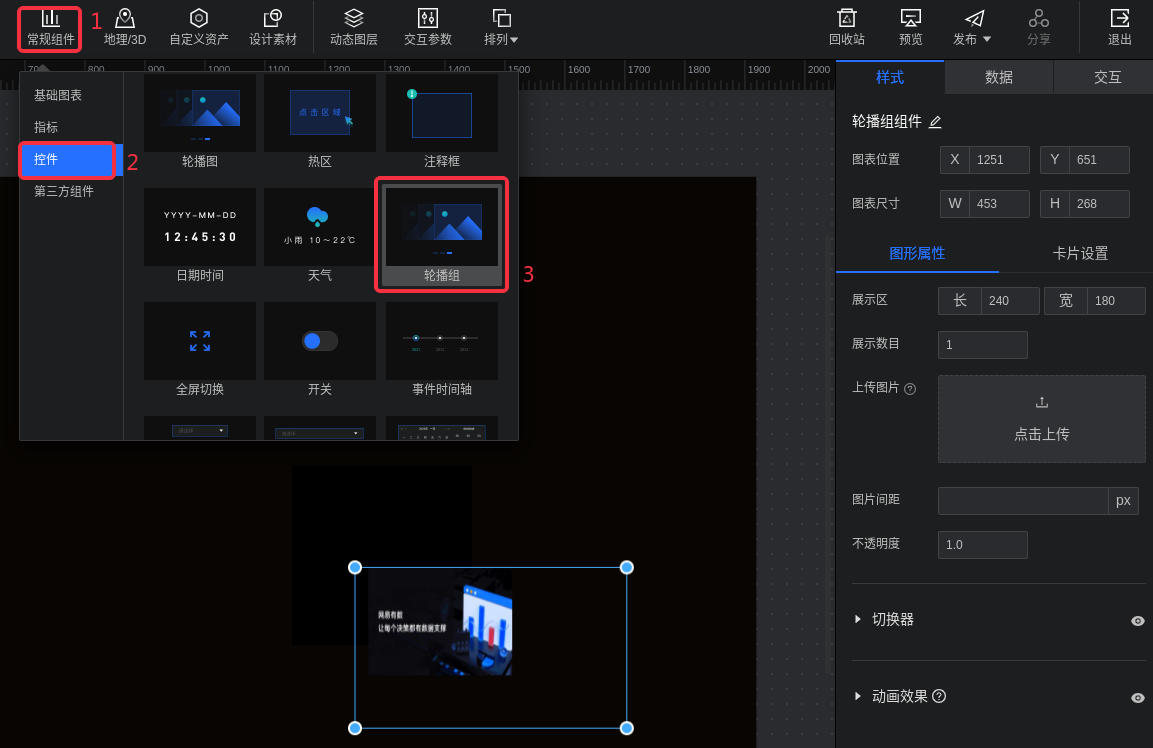The height and width of the screenshot is (748, 1153).
Task: Click the 退出 exit icon
Action: point(1119,27)
